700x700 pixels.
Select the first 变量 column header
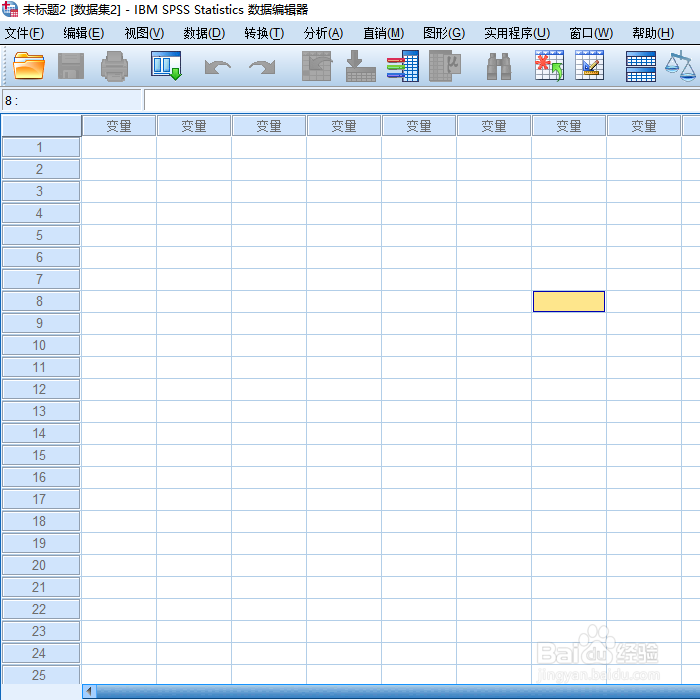pos(119,126)
